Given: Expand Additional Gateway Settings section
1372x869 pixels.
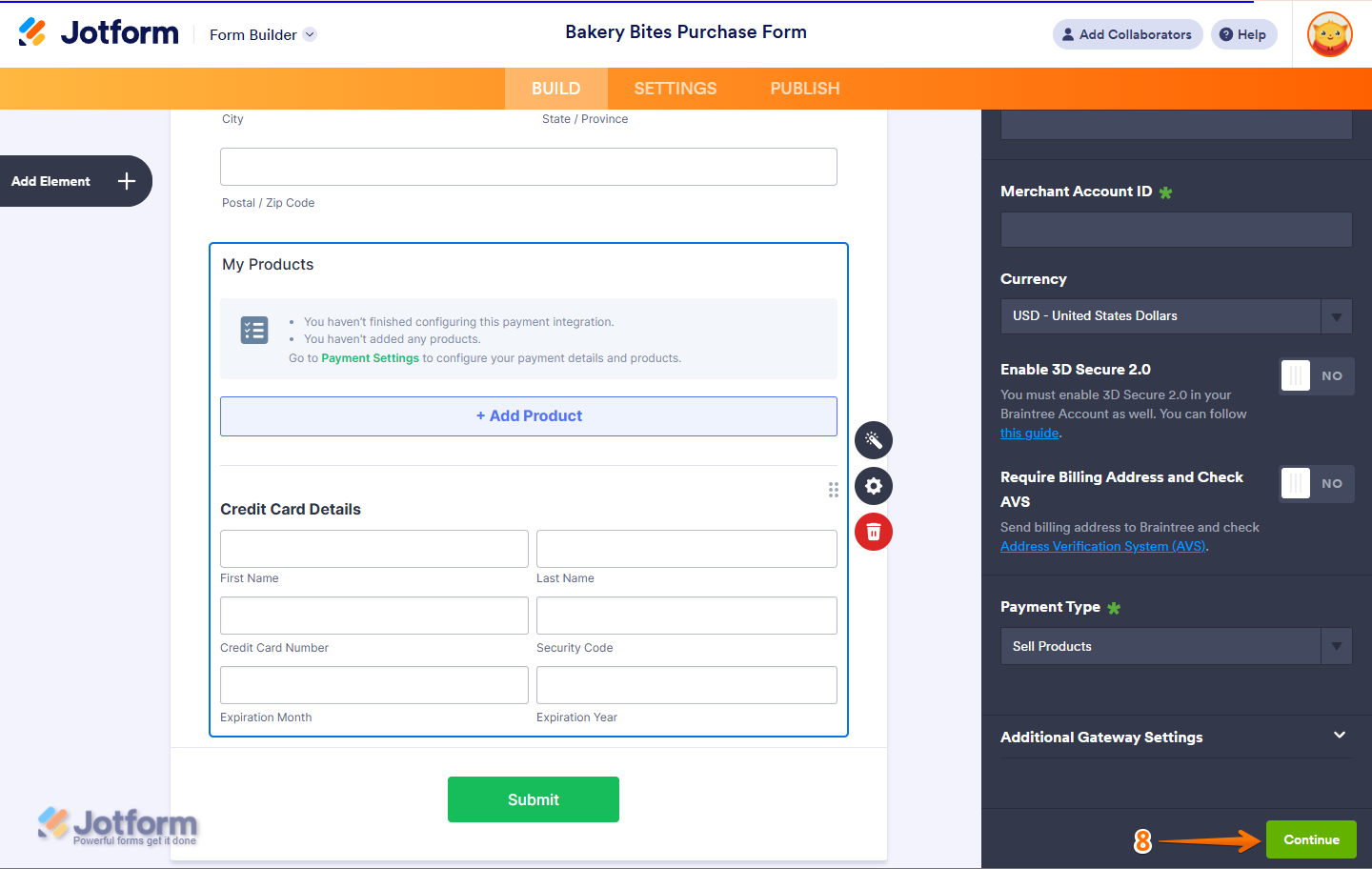Looking at the screenshot, I should (1176, 737).
